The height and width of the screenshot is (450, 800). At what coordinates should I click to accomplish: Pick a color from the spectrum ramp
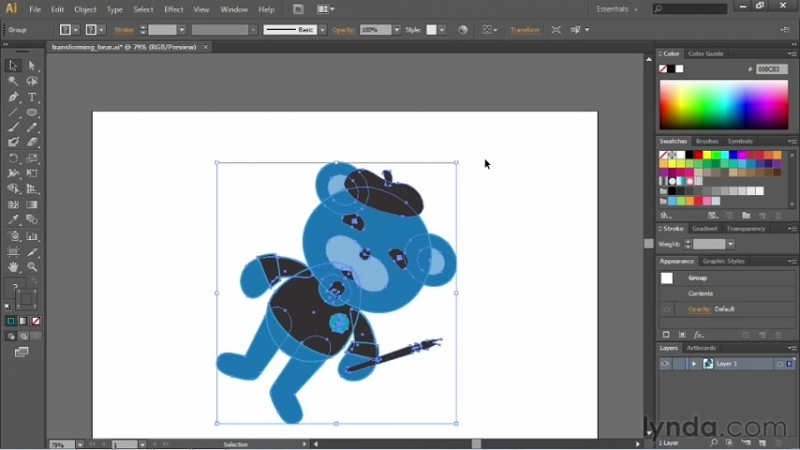click(x=723, y=105)
